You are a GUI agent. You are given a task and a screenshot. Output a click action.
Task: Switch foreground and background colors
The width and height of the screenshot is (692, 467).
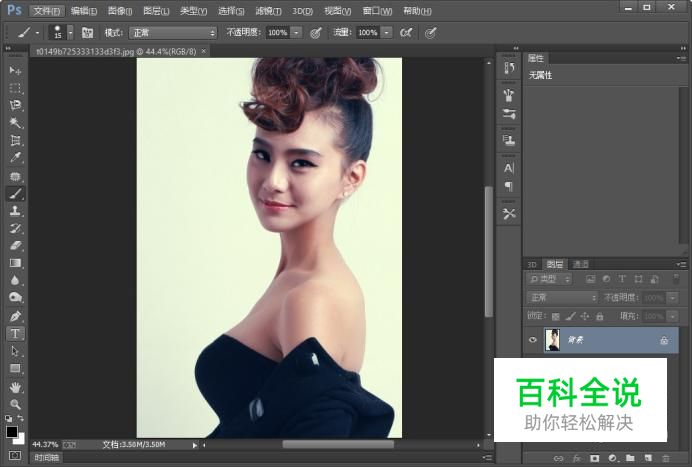point(20,418)
